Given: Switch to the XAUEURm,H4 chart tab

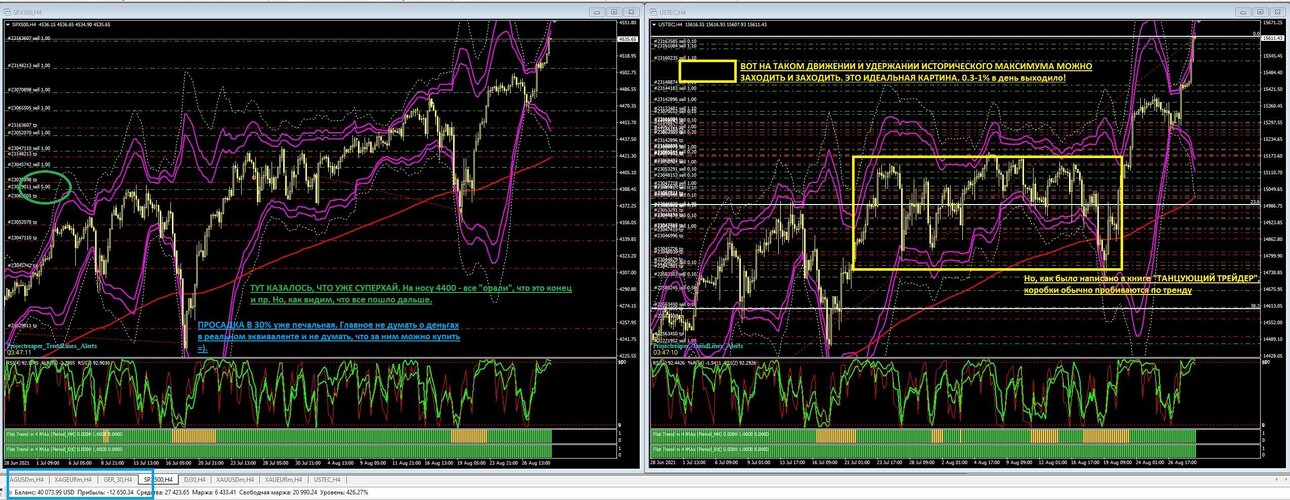Looking at the screenshot, I should click(285, 480).
